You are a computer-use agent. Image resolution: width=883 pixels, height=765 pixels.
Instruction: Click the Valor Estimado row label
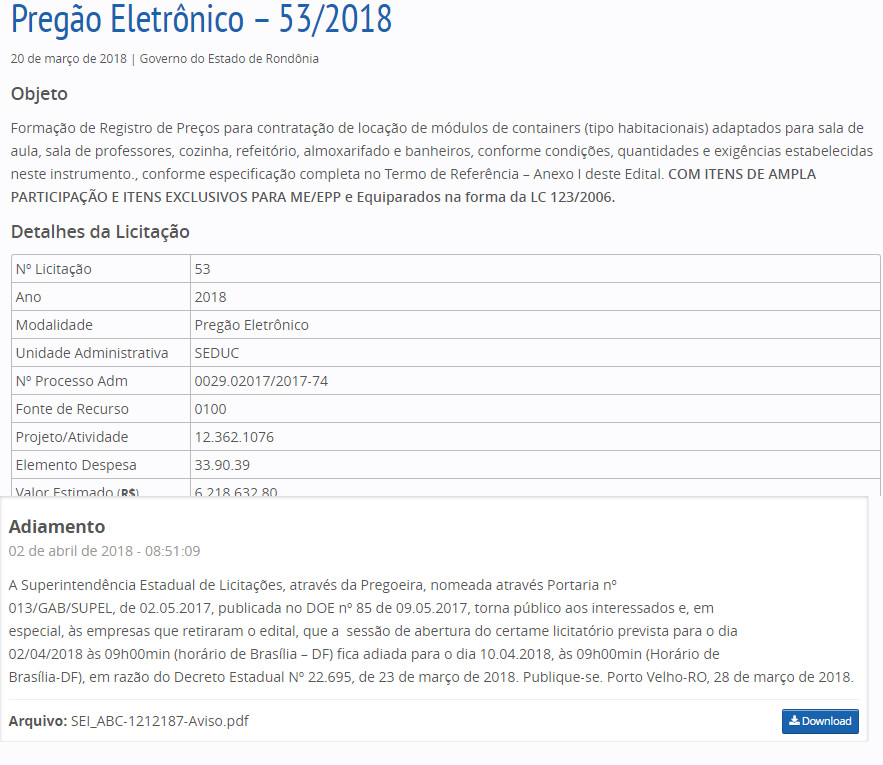77,491
